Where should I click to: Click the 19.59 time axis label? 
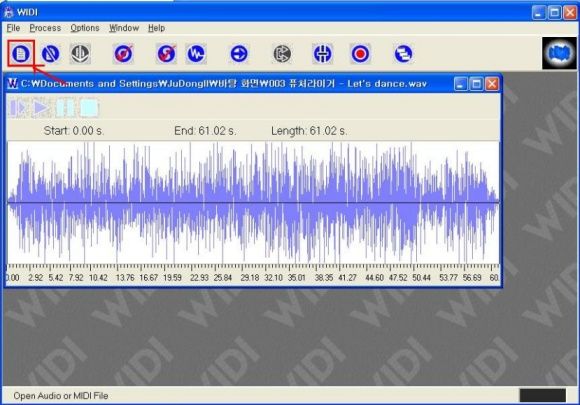click(x=172, y=277)
